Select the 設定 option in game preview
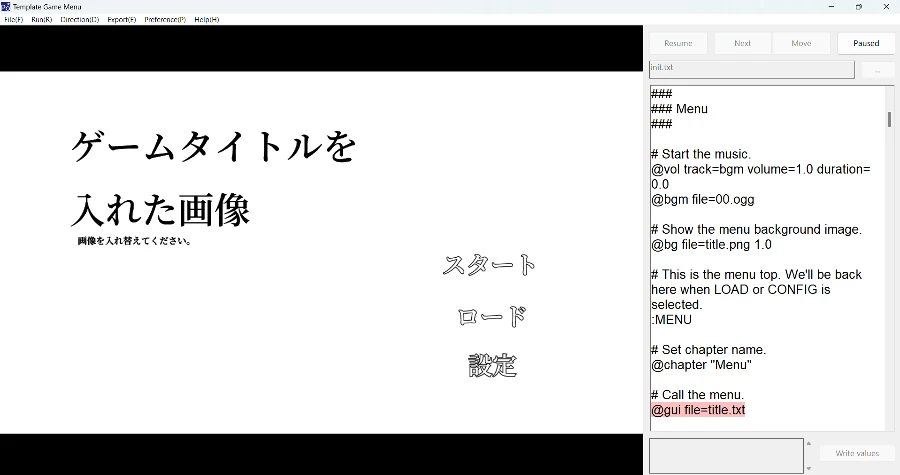The width and height of the screenshot is (900, 475). tap(492, 366)
